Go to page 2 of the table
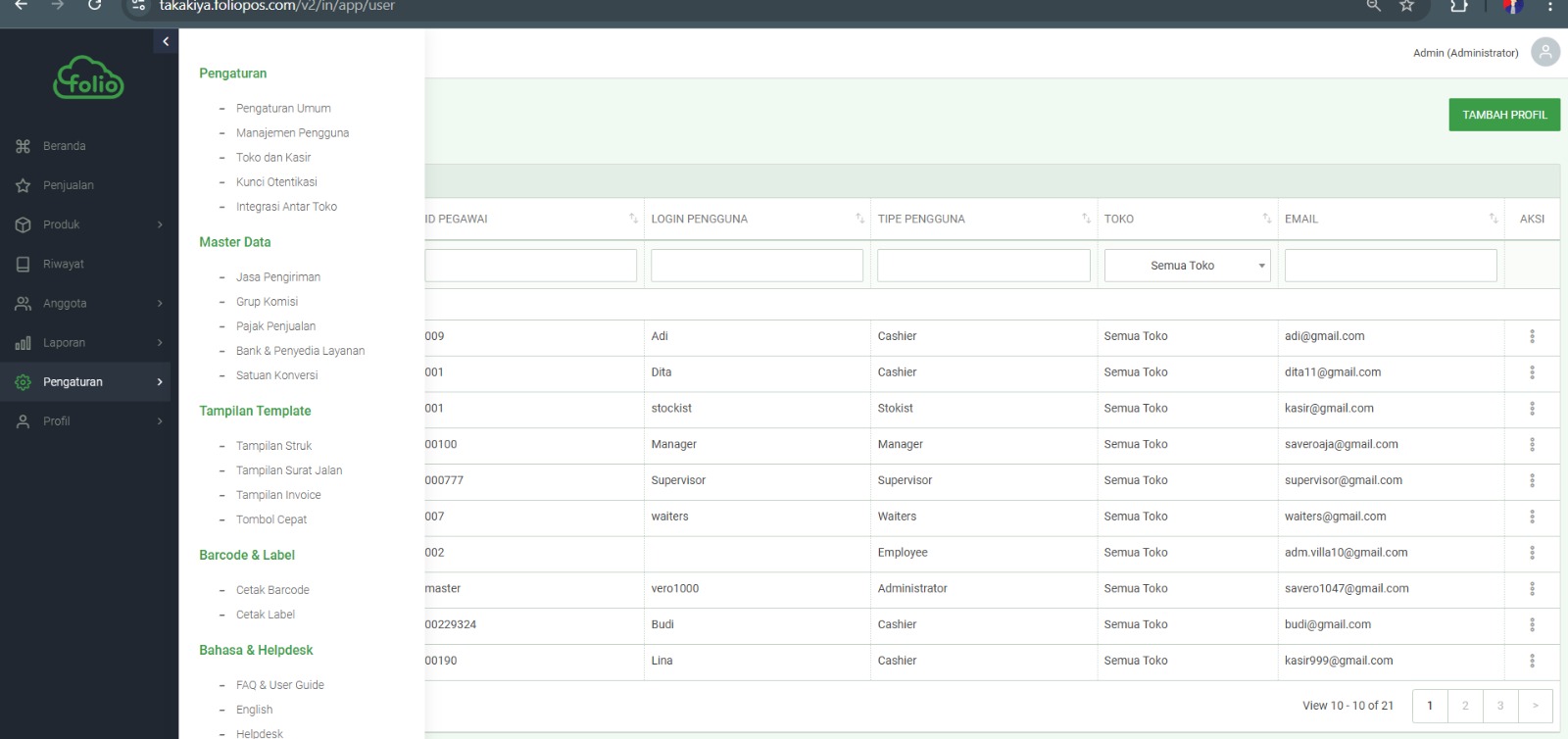Viewport: 1568px width, 739px height. point(1465,706)
